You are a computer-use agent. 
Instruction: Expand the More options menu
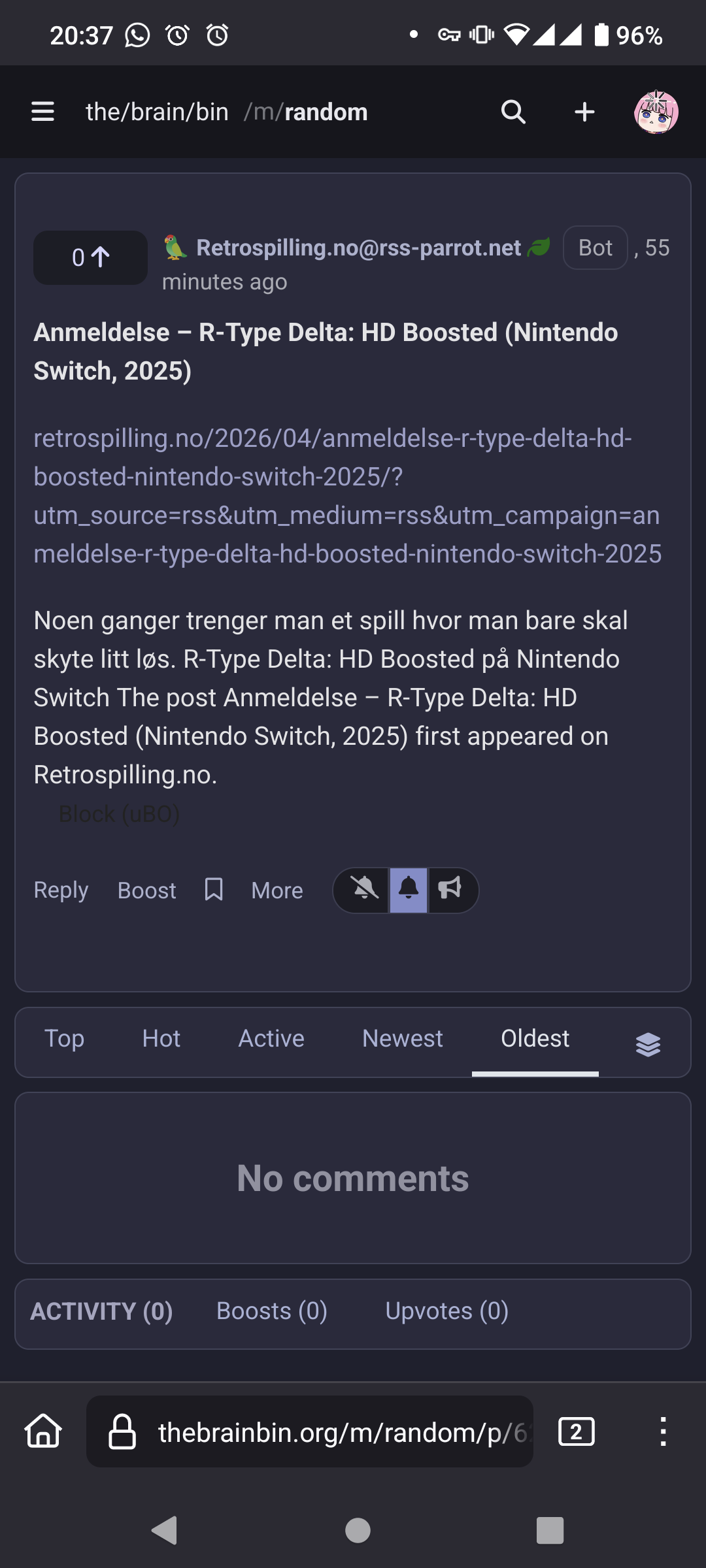[x=277, y=890]
